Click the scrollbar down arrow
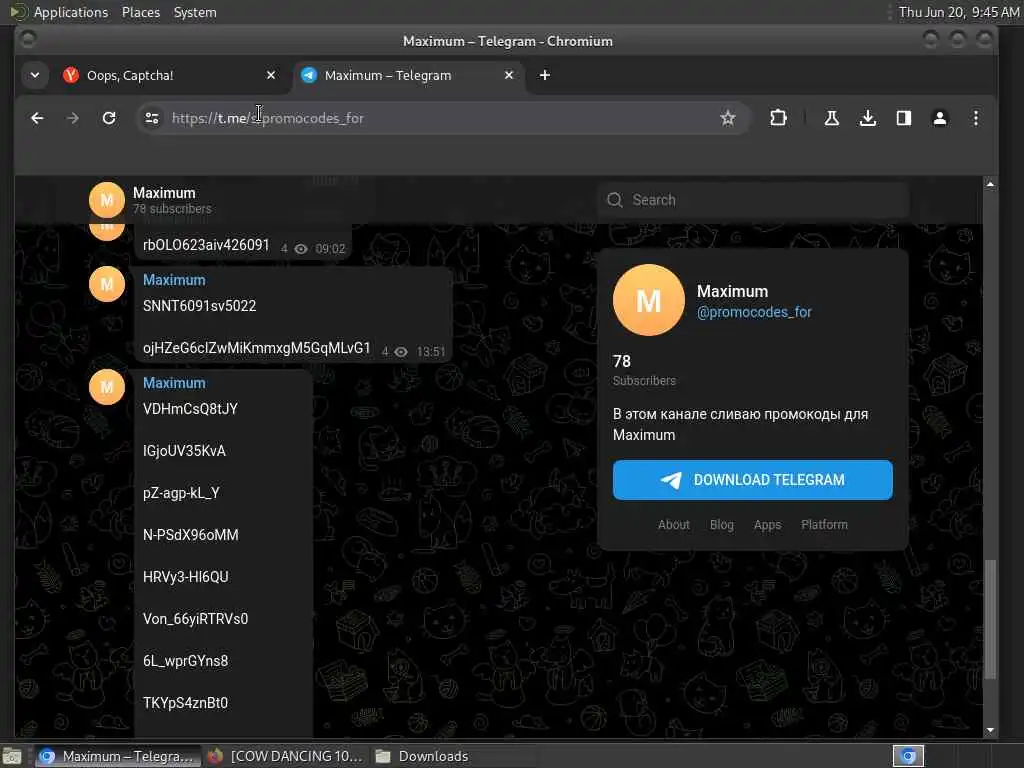Screen dimensions: 1024x768 (x=990, y=730)
